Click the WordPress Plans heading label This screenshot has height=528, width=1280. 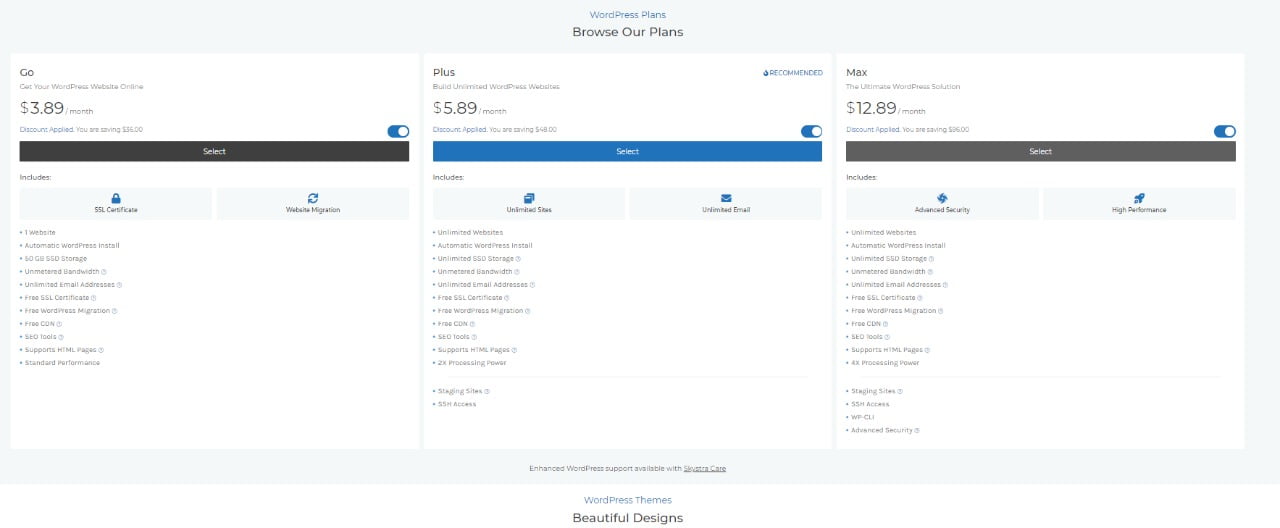point(627,15)
